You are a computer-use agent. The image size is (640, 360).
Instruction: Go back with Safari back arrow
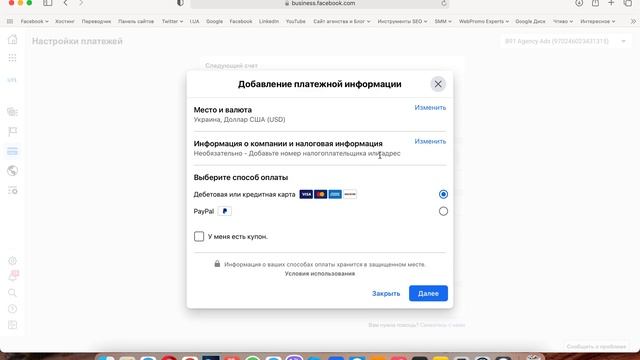tap(65, 3)
